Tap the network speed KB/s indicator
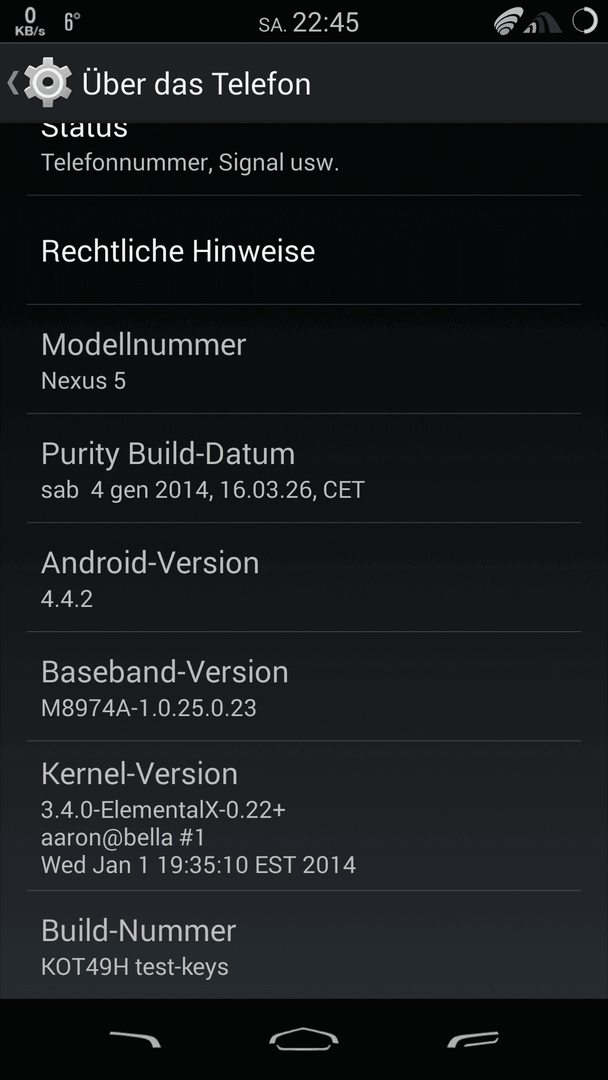This screenshot has width=608, height=1080. coord(30,22)
